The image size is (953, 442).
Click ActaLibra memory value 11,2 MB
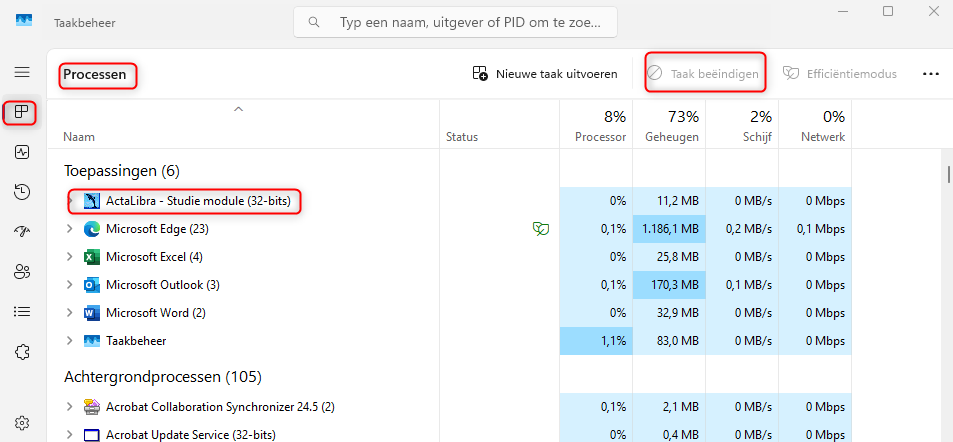[x=669, y=201]
